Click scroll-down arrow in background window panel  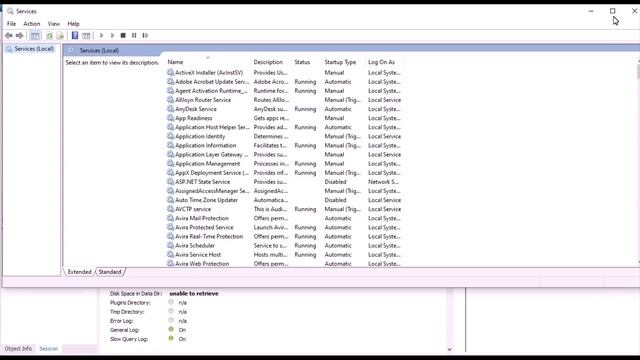[x=449, y=349]
